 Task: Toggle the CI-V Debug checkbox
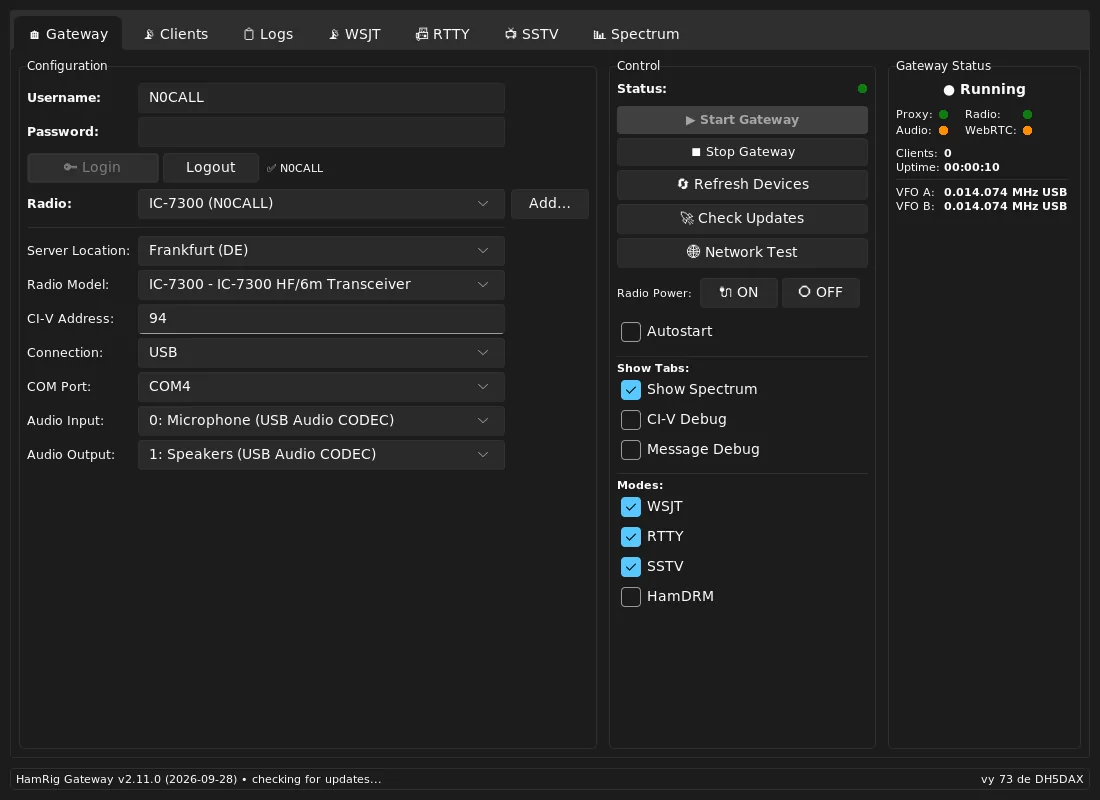coord(631,420)
